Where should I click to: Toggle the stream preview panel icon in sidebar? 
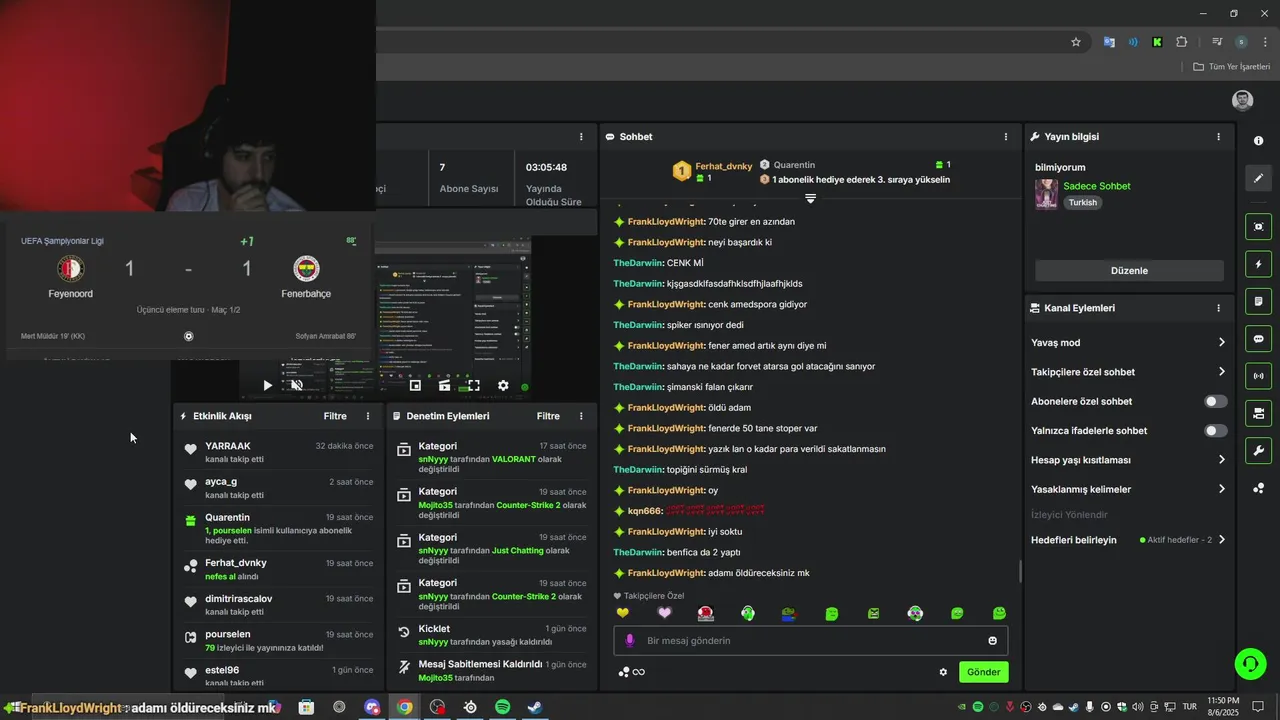(x=1258, y=226)
